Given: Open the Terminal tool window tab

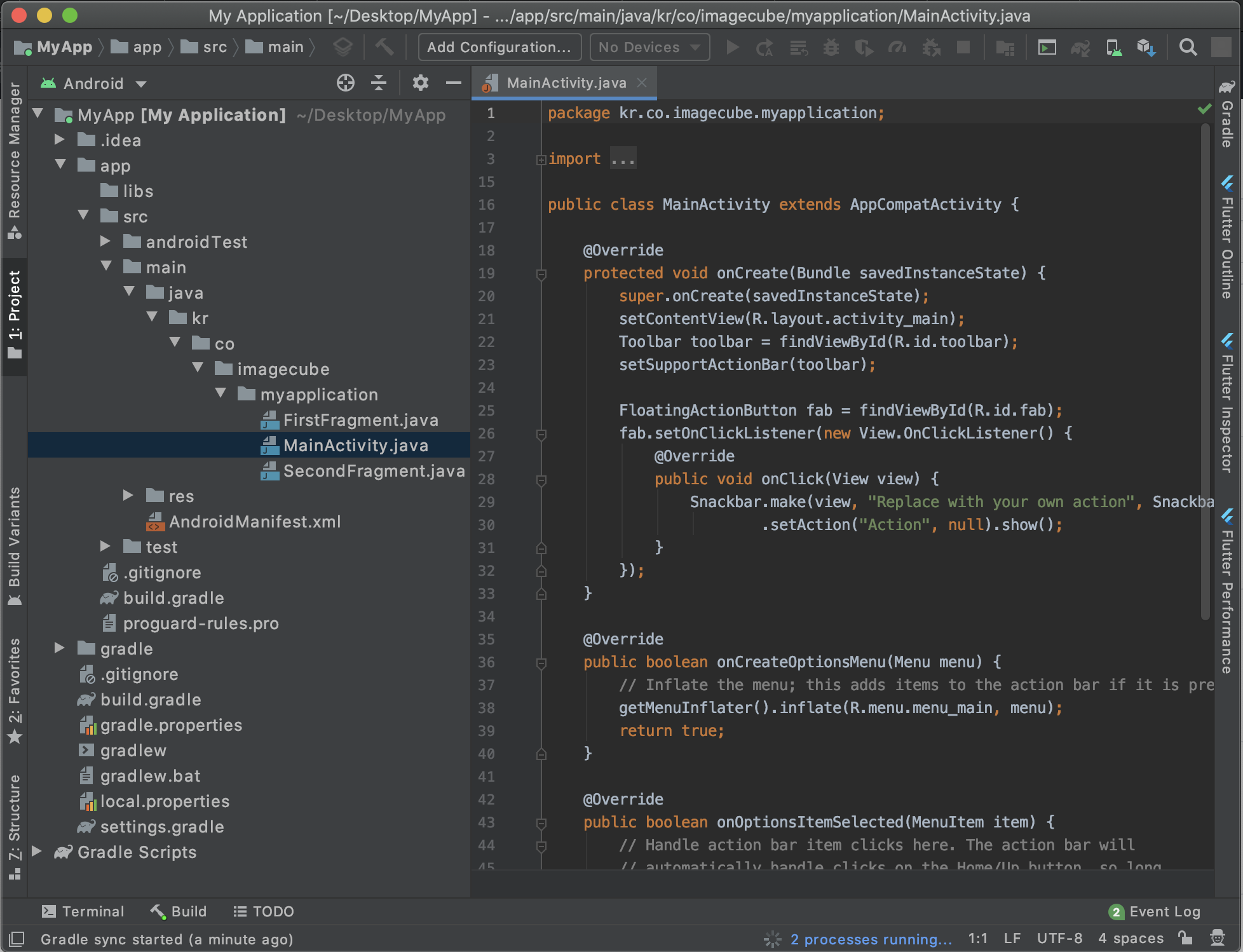Looking at the screenshot, I should (83, 911).
